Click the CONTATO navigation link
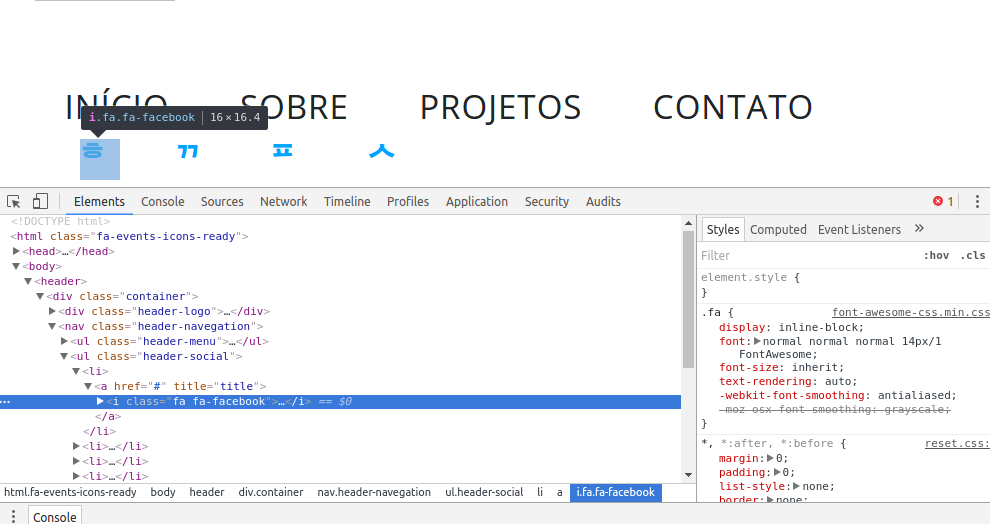The width and height of the screenshot is (990, 524). pos(732,107)
